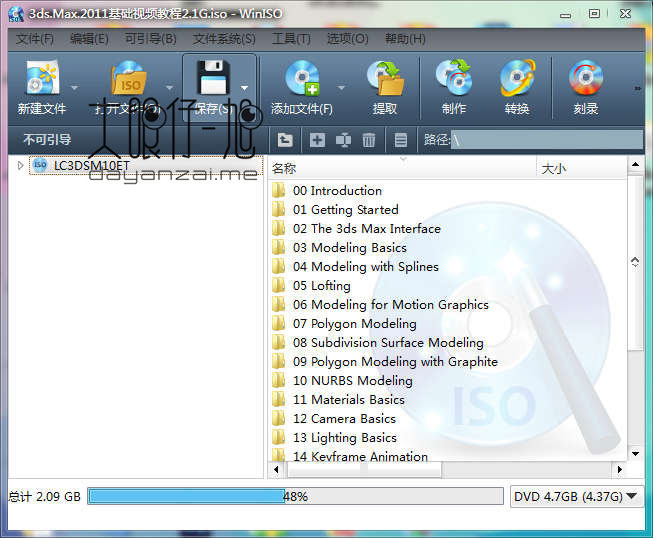Click the Convert (转换) disc icon
Viewport: 653px width, 538px height.
coord(518,77)
